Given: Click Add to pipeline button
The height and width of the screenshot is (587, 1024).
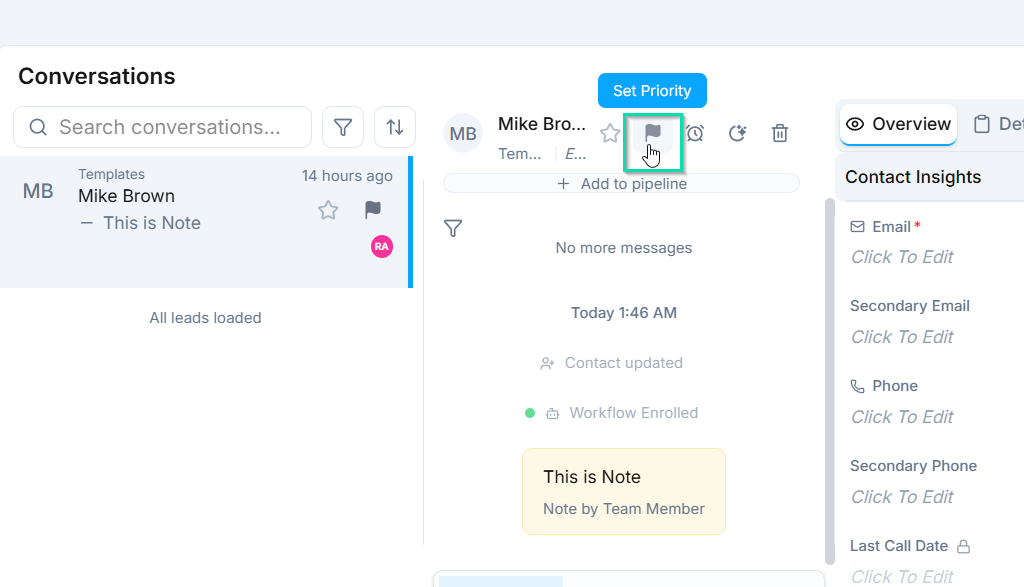Looking at the screenshot, I should 621,184.
